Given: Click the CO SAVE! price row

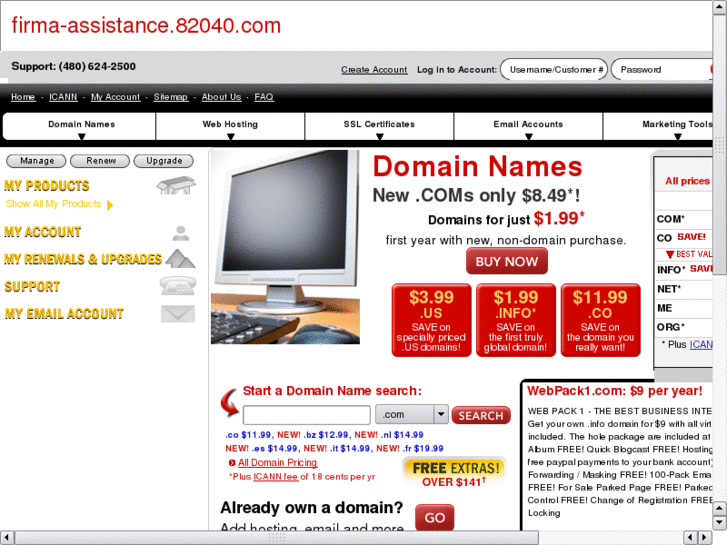Looking at the screenshot, I should click(x=683, y=238).
